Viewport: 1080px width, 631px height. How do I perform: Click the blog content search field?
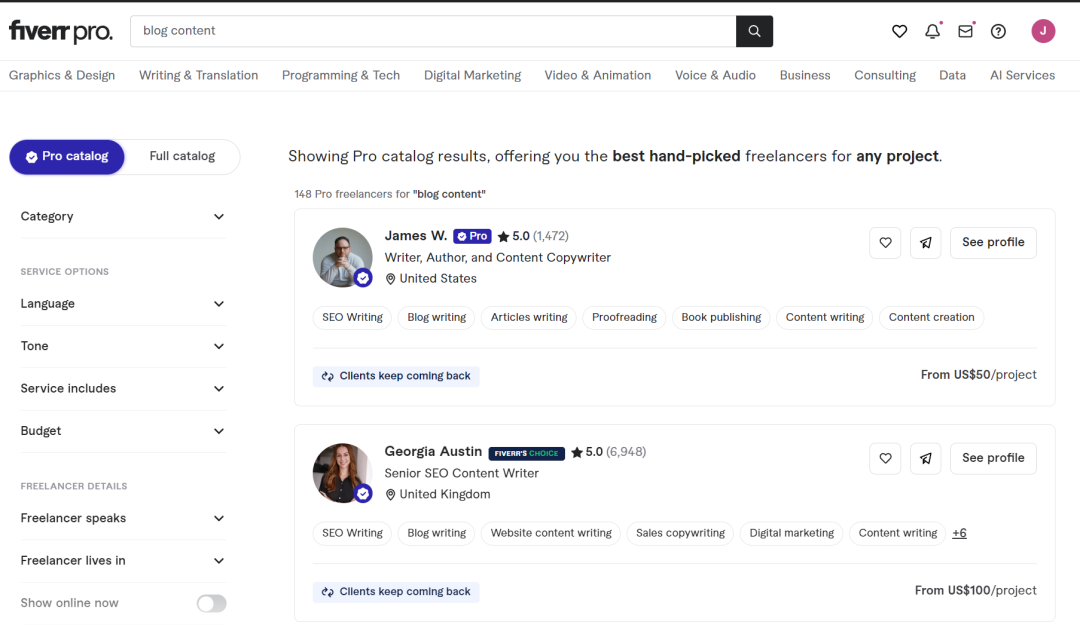coord(433,31)
